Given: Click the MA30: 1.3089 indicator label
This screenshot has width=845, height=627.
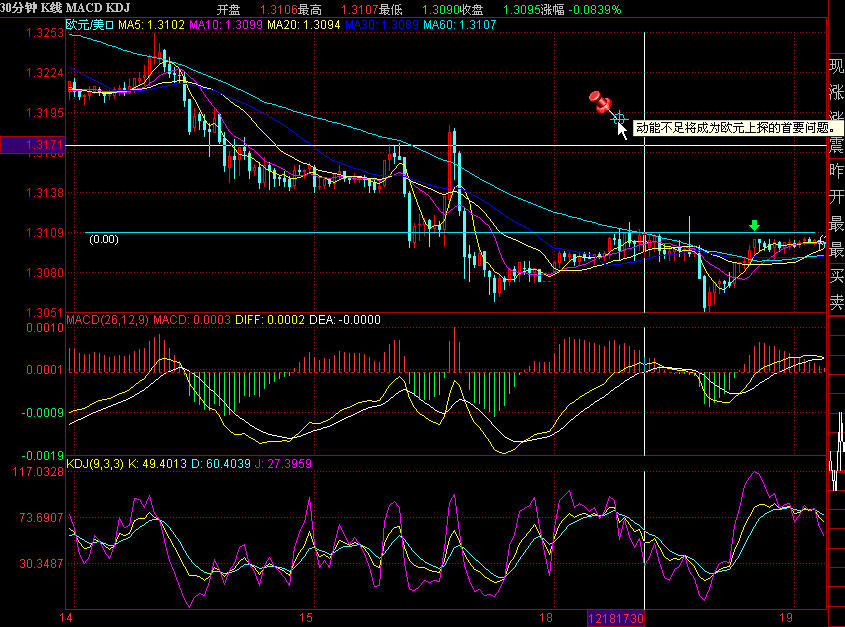Looking at the screenshot, I should pos(382,25).
